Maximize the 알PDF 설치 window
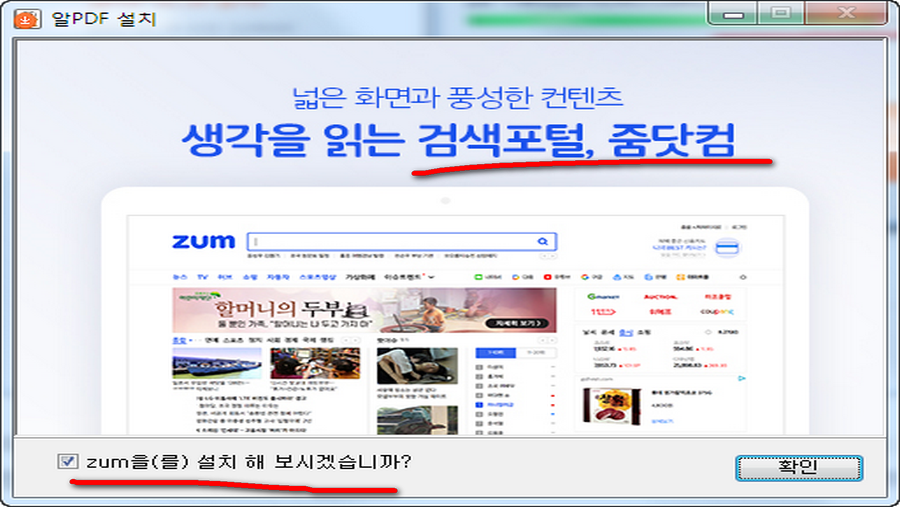 781,13
